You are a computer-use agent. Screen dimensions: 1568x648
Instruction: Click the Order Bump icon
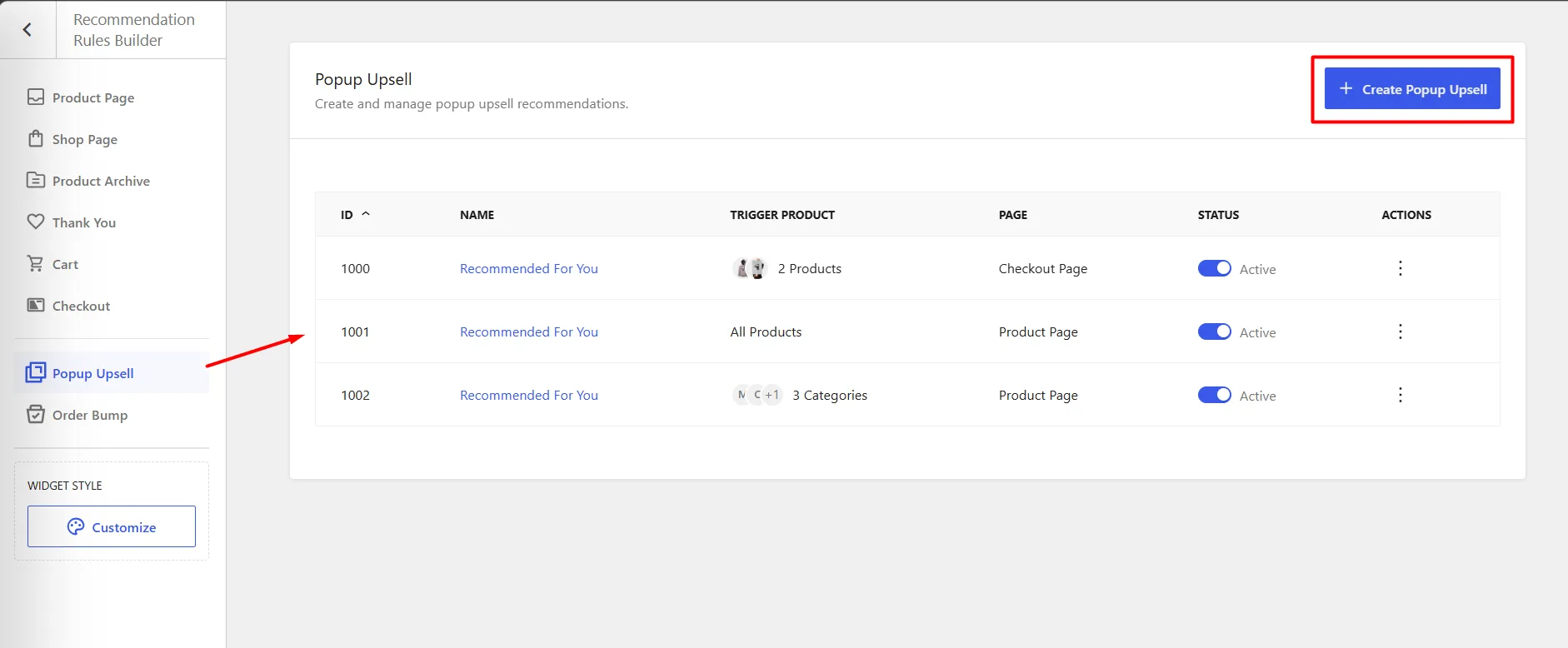point(36,414)
